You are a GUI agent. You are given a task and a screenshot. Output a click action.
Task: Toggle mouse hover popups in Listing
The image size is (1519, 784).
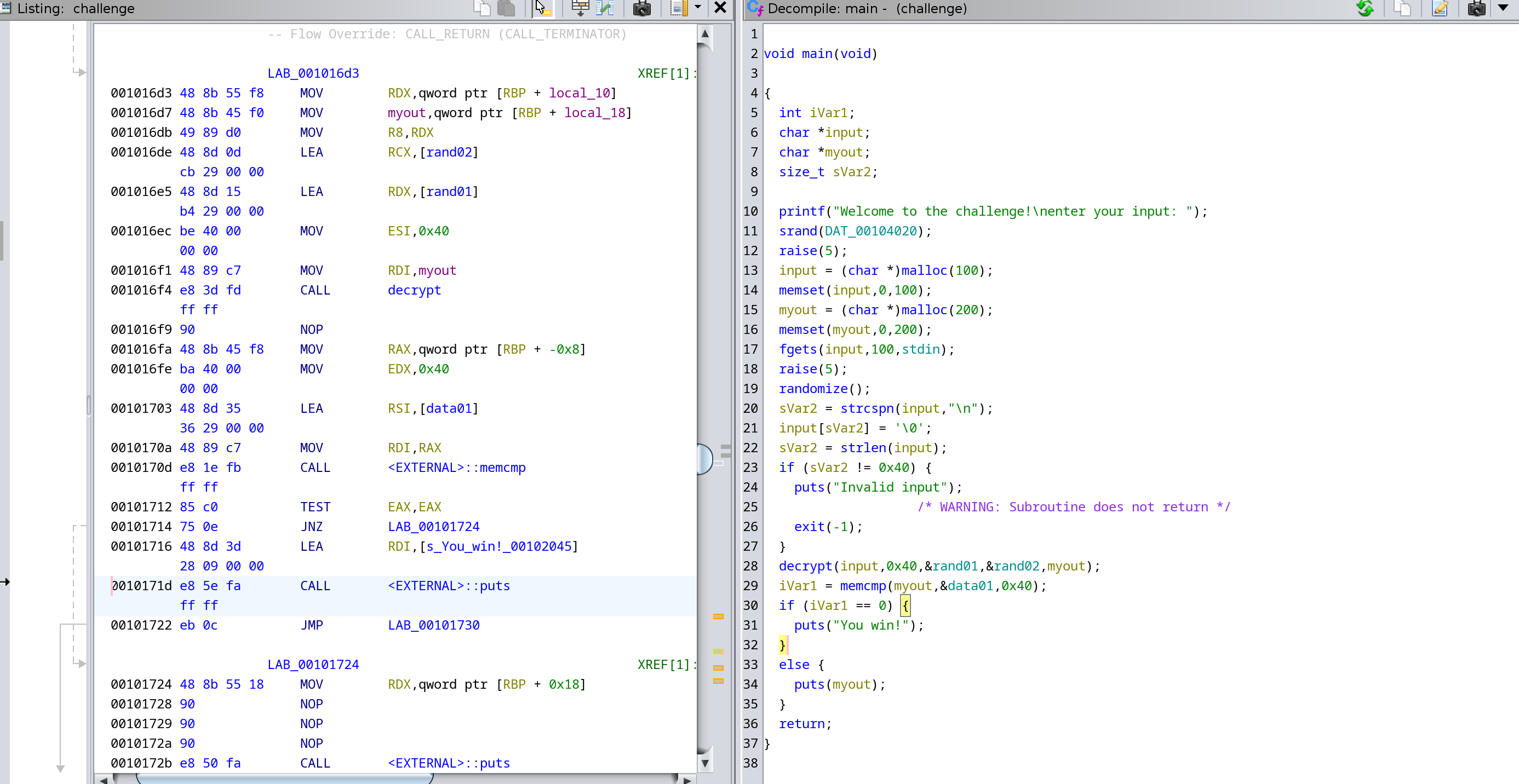tap(542, 8)
